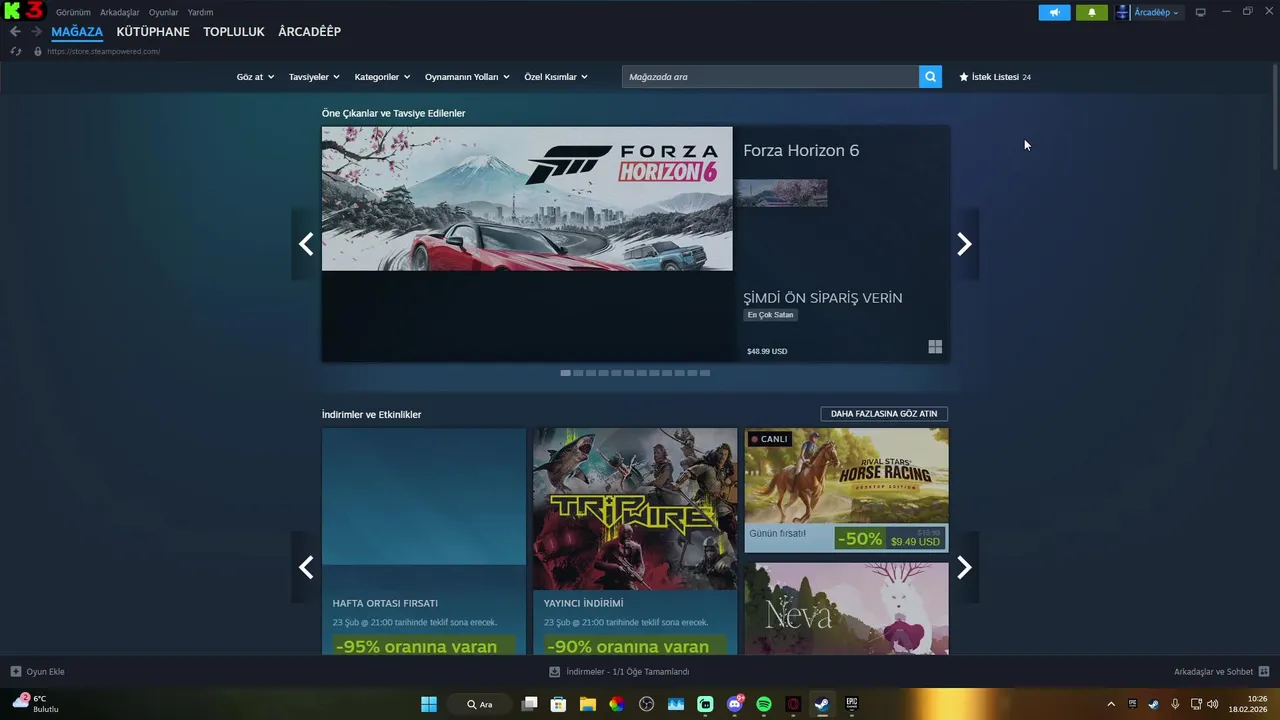Open the Tripwire publisher sale card
Image resolution: width=1280 pixels, height=720 pixels.
point(635,541)
